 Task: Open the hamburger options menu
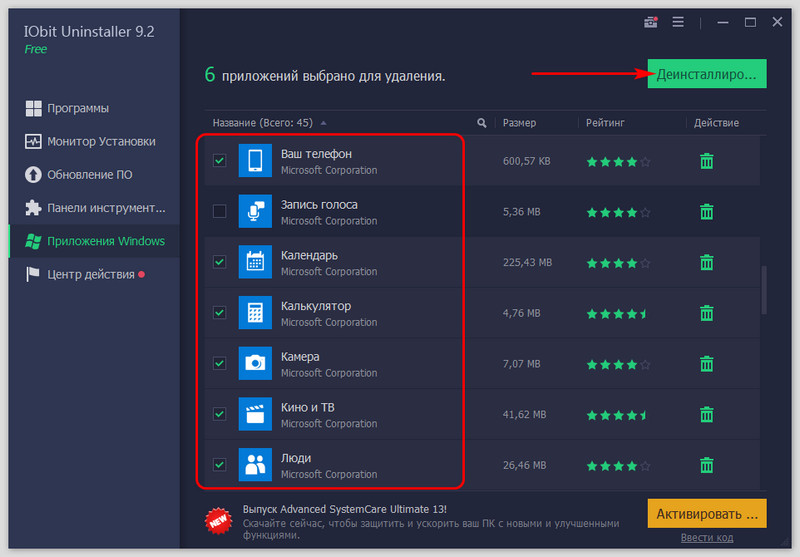(678, 22)
